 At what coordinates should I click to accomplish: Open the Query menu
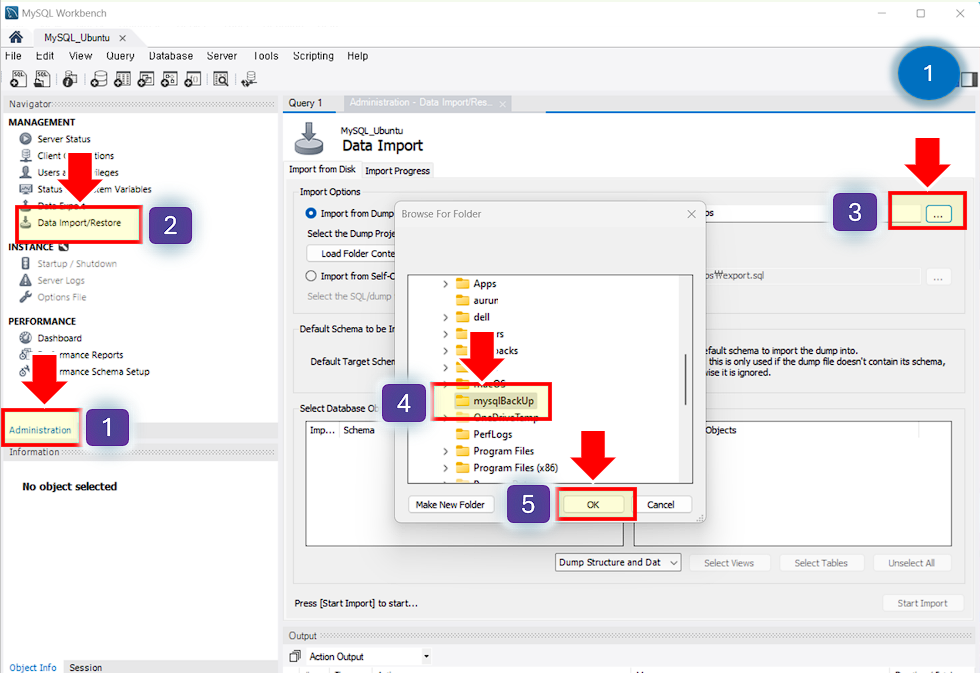pos(120,56)
